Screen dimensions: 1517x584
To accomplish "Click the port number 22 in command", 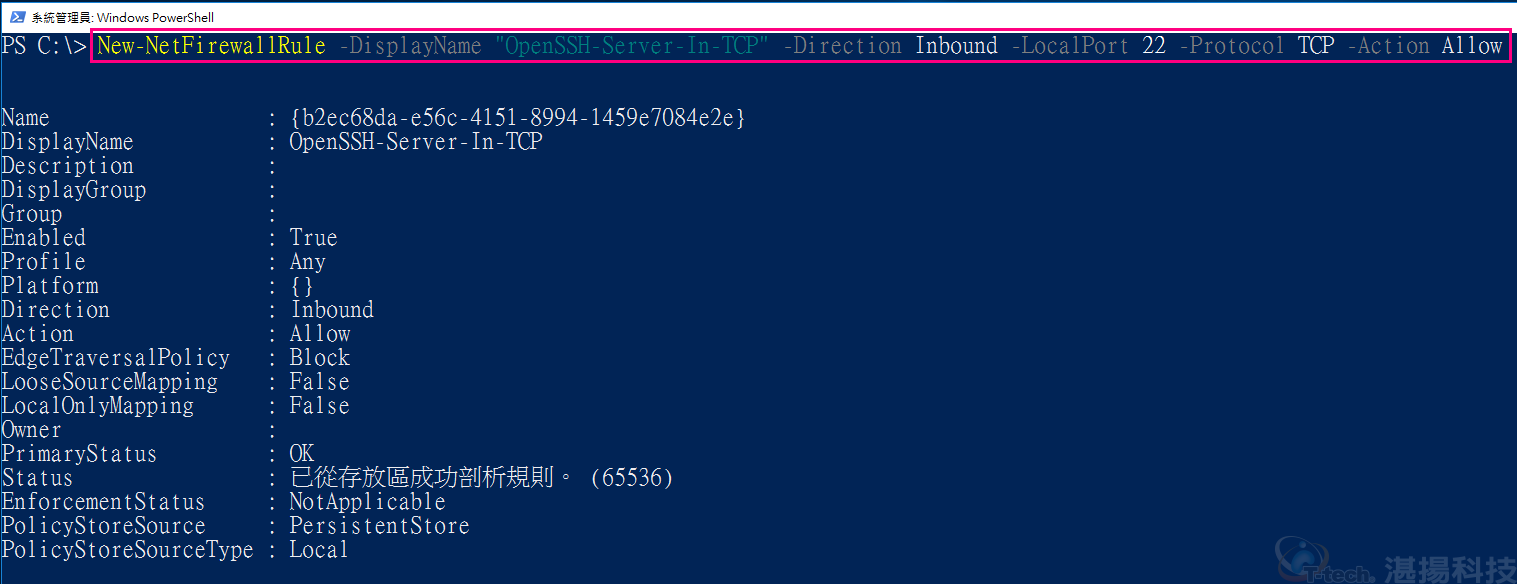I will pyautogui.click(x=1154, y=46).
